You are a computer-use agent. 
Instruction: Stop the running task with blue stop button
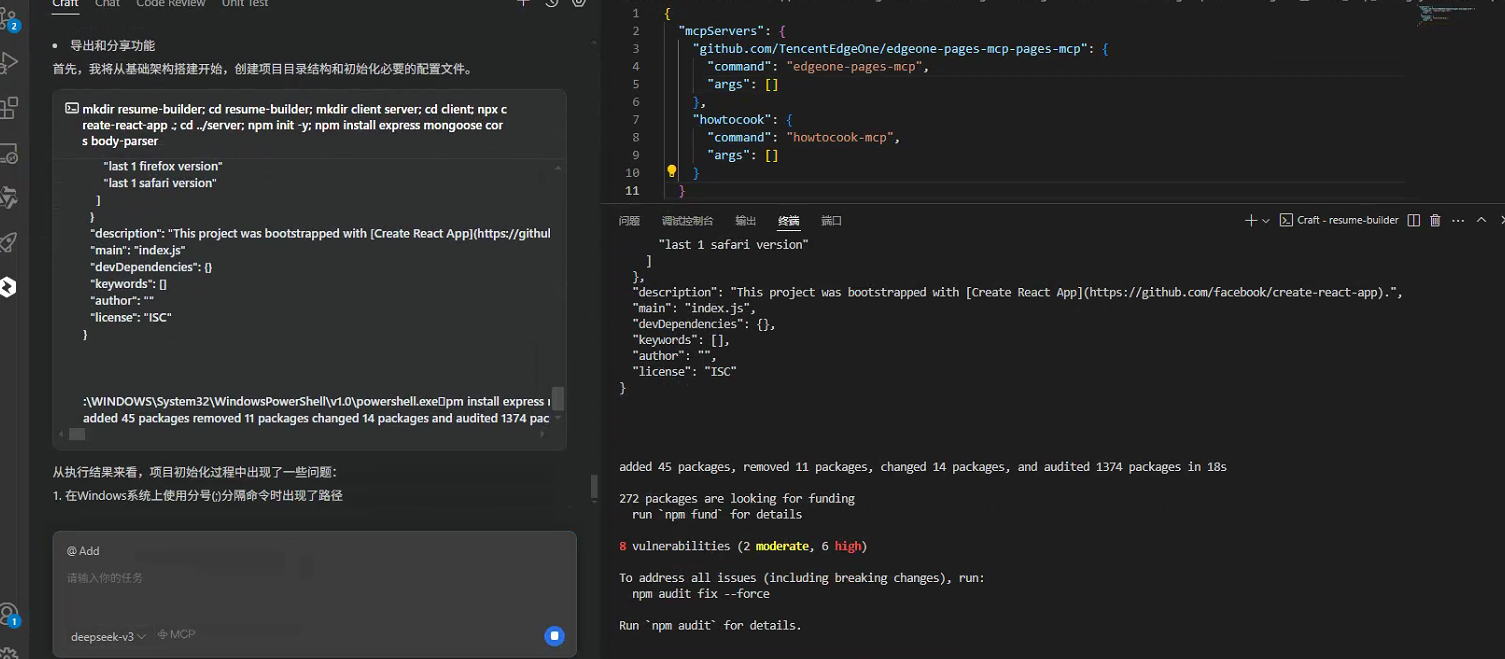click(x=554, y=636)
